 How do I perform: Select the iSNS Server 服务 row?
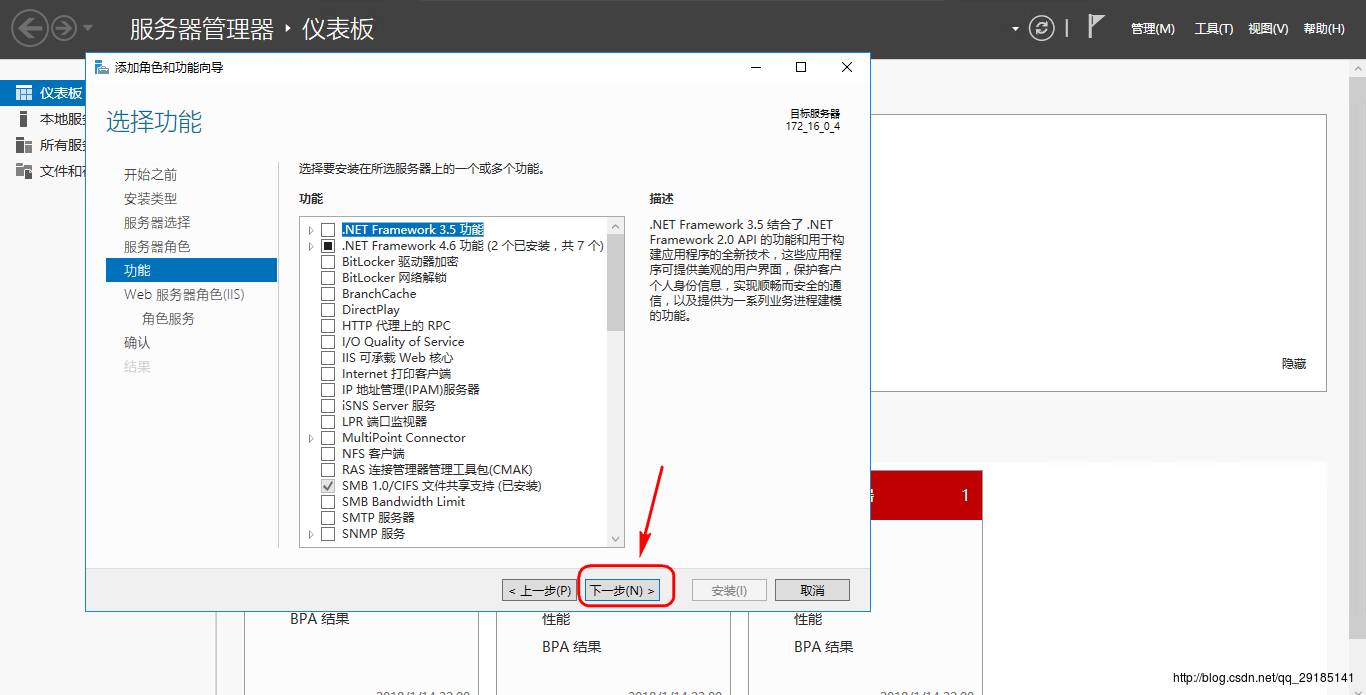tap(388, 406)
